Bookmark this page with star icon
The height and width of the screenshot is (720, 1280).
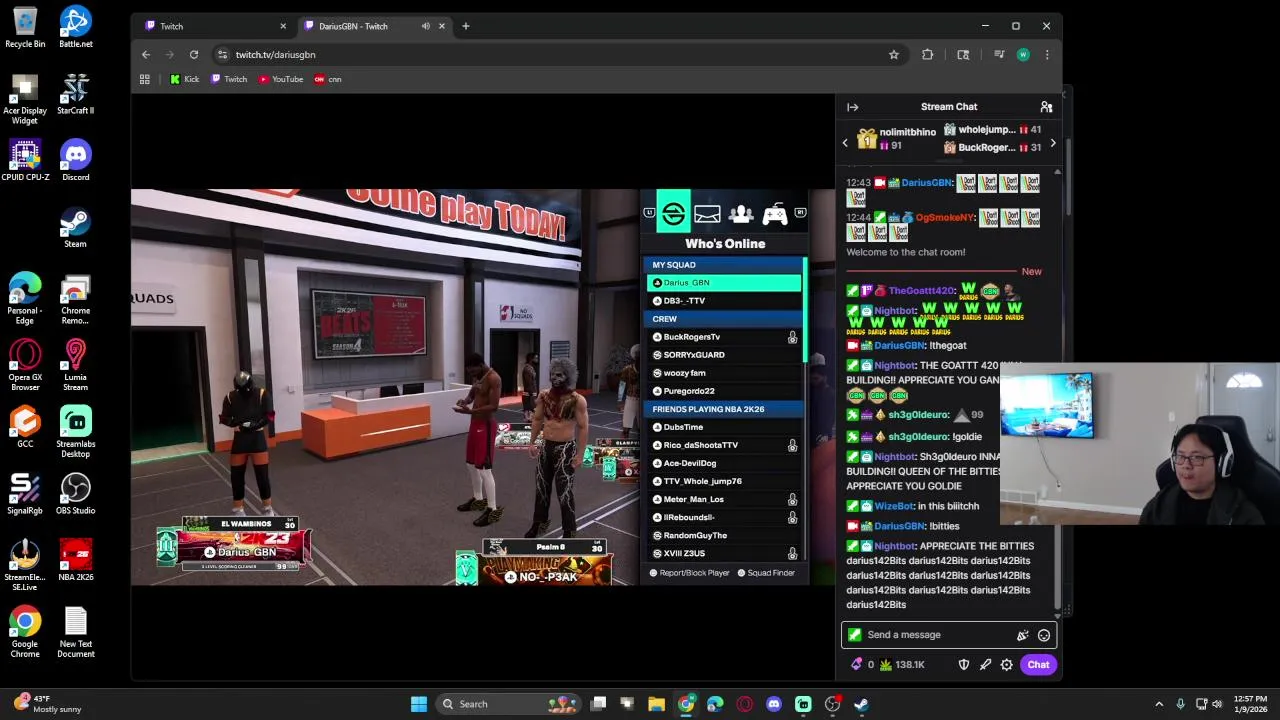[894, 55]
